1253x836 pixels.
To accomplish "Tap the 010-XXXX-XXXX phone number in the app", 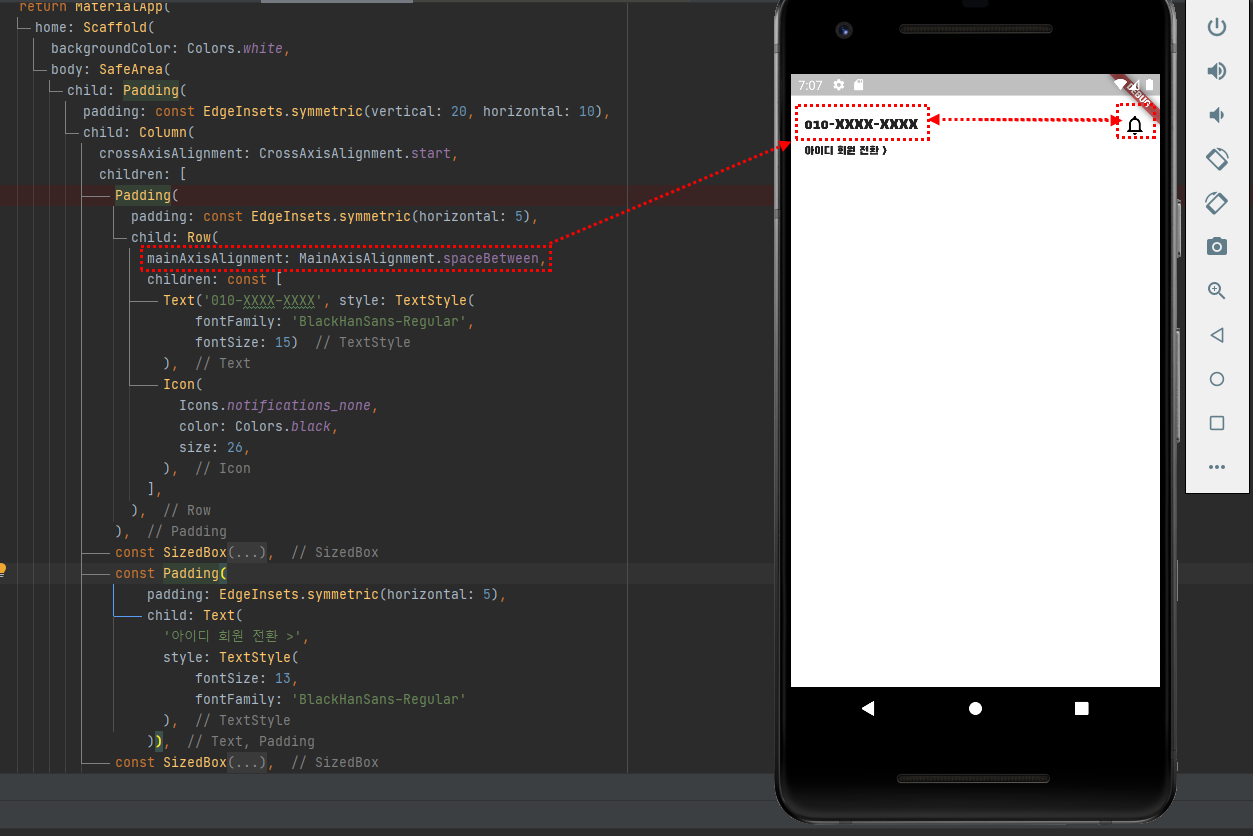I will (861, 125).
